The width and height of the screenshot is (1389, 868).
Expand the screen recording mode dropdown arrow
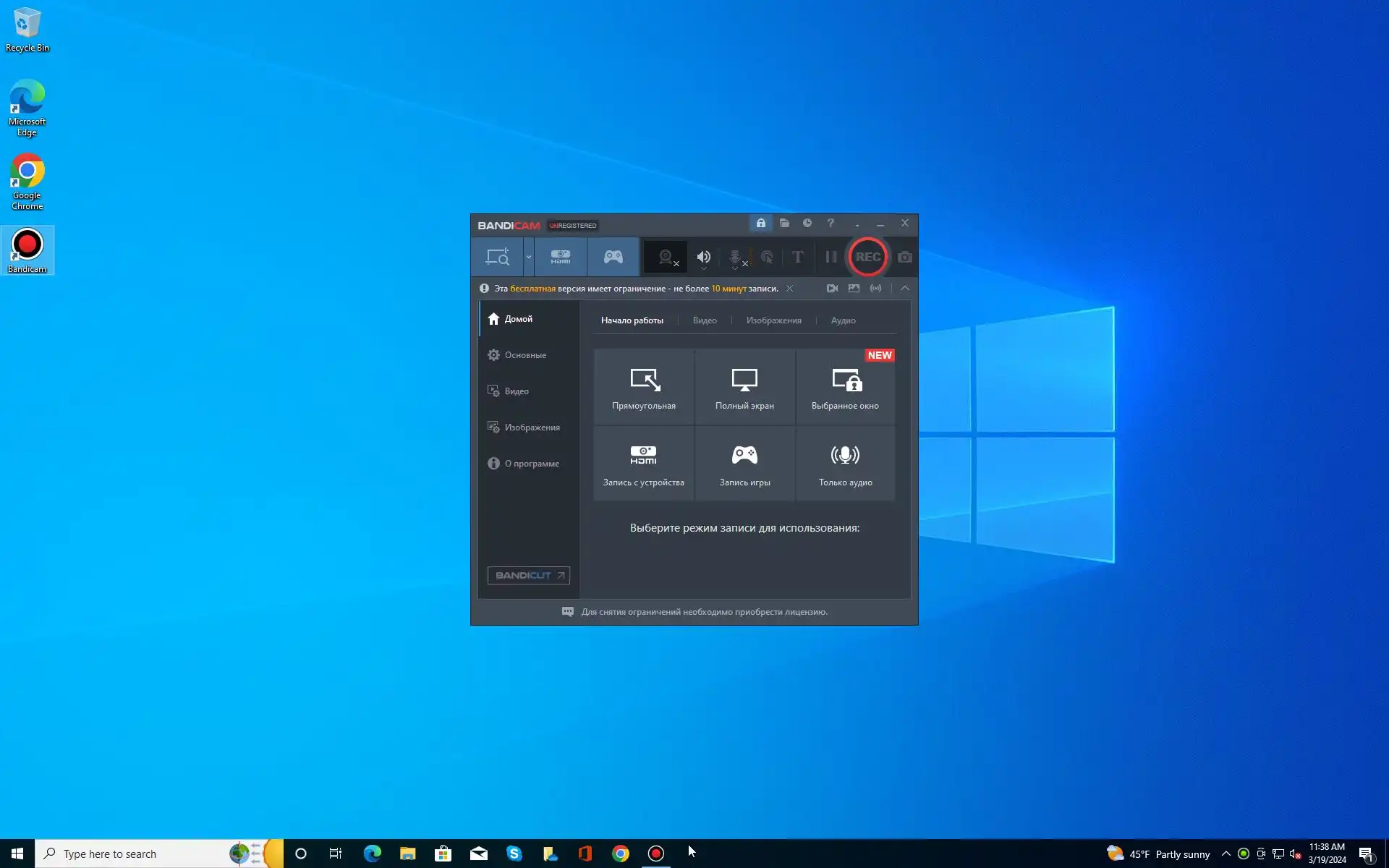pos(529,257)
